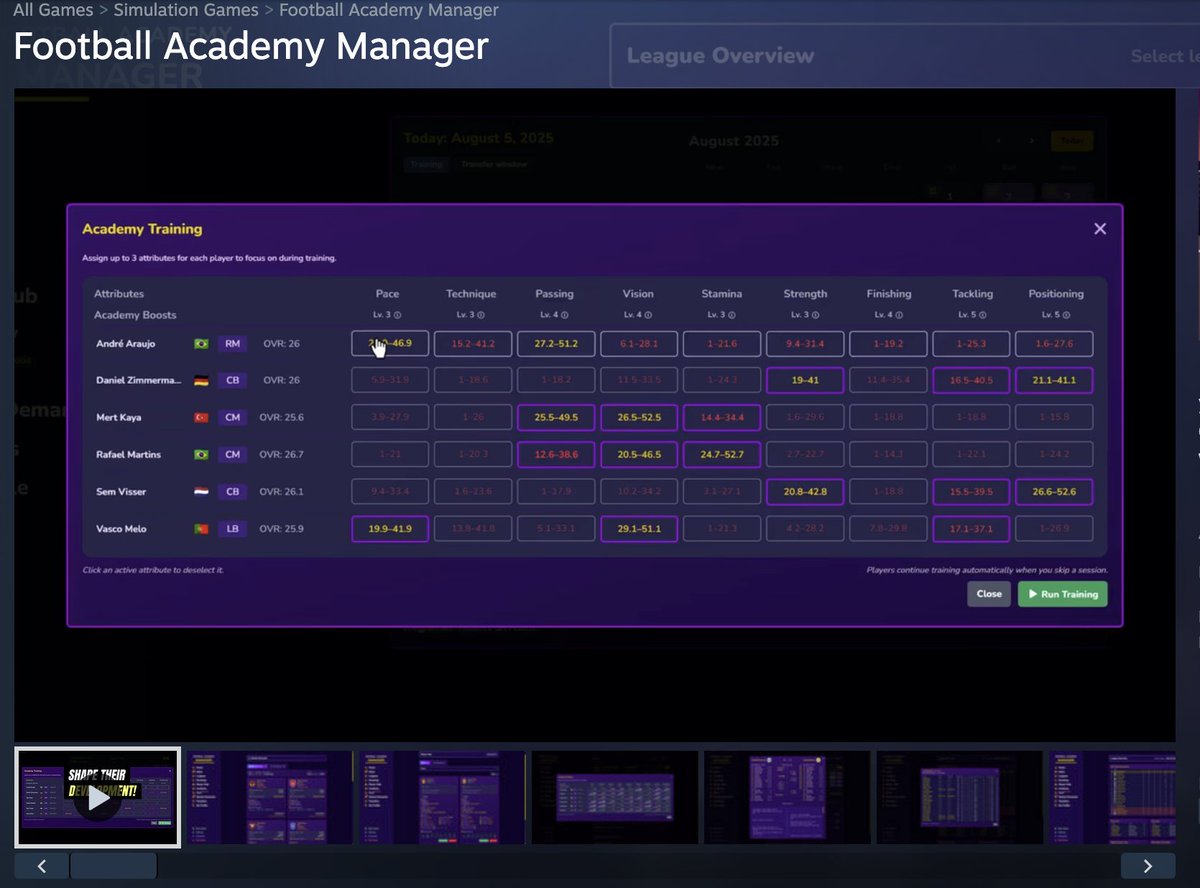Deselect Daniel Zimmermann's Strength 19–41 focus

[x=806, y=381]
